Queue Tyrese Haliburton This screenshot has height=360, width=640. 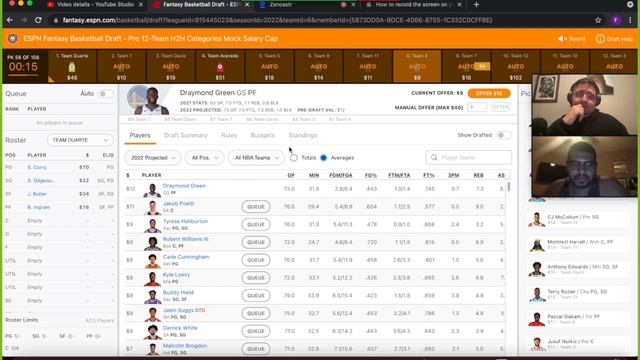[x=256, y=224]
